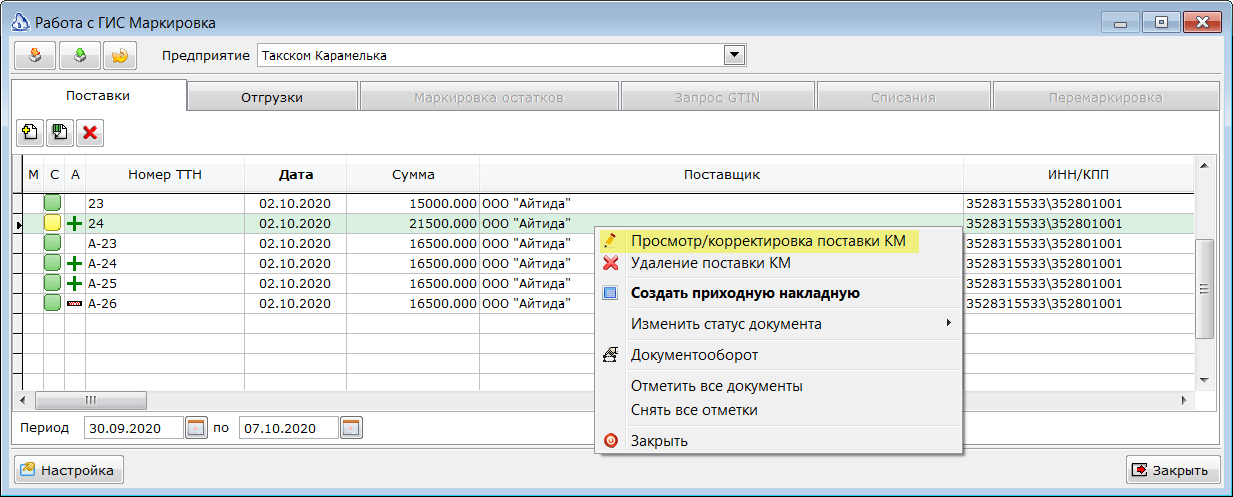Click the ТТН number cell 23

(x=165, y=203)
